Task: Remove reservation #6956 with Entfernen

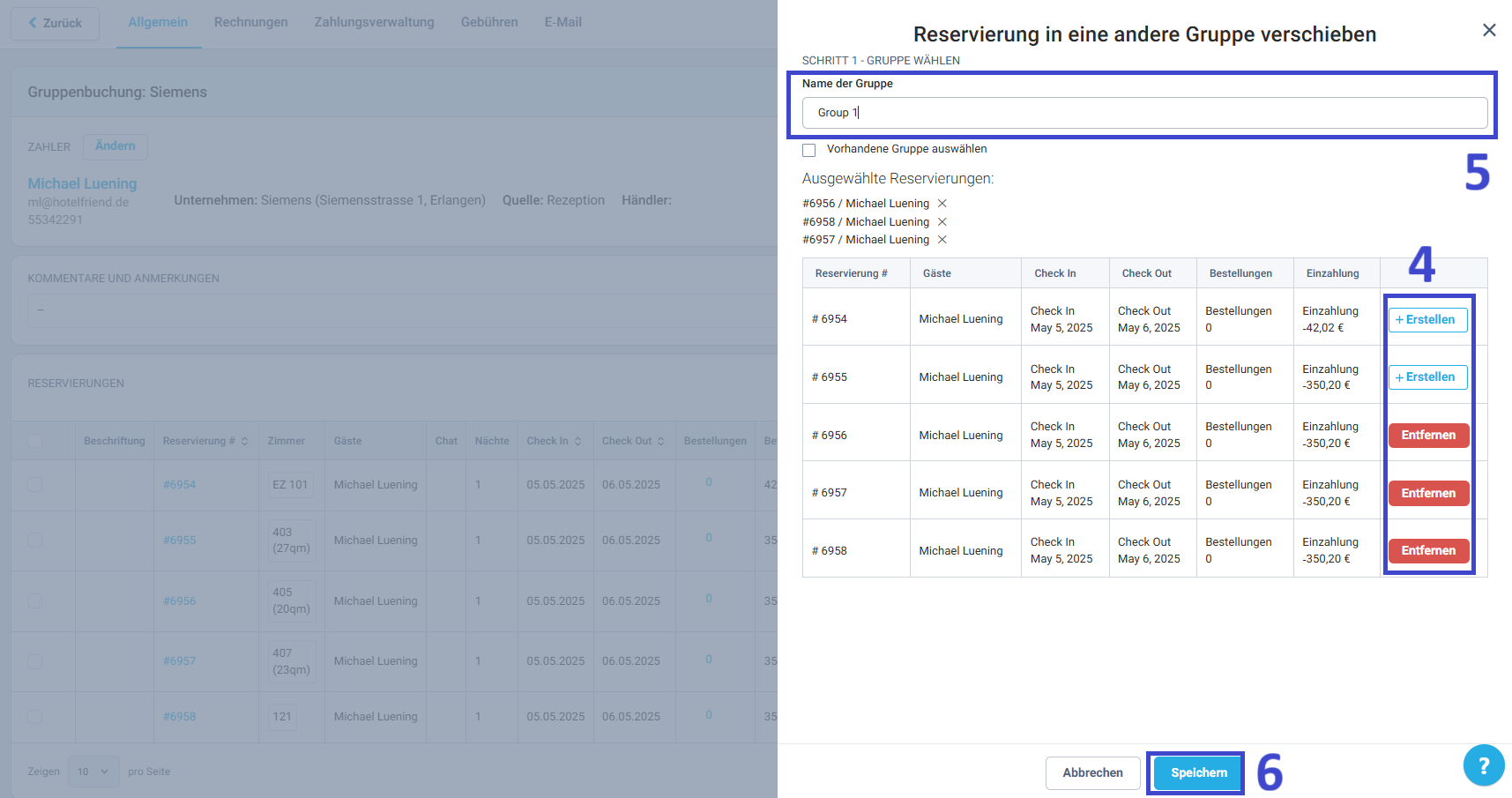Action: pos(1428,435)
